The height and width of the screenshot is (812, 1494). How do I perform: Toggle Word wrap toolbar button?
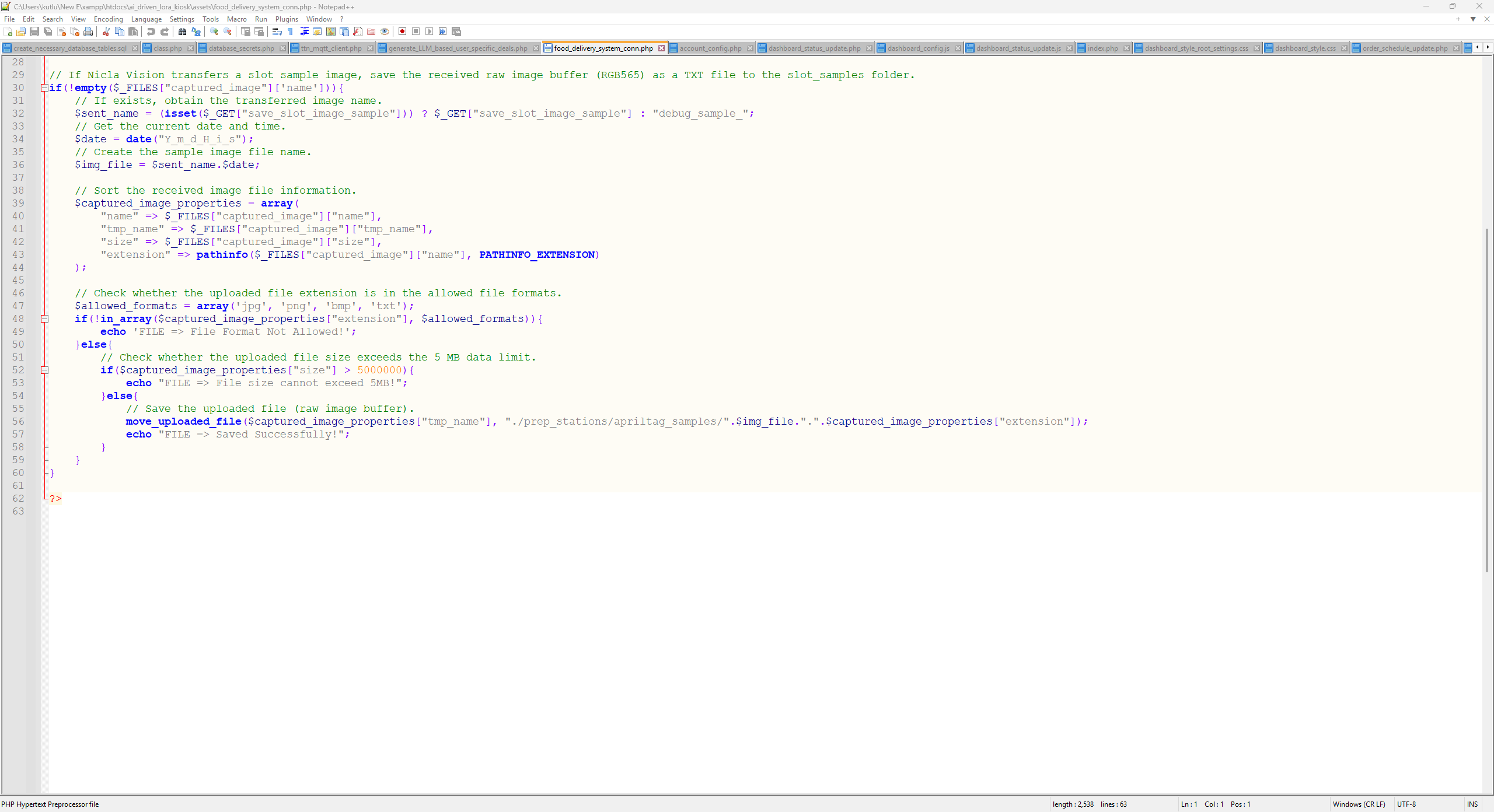click(277, 32)
